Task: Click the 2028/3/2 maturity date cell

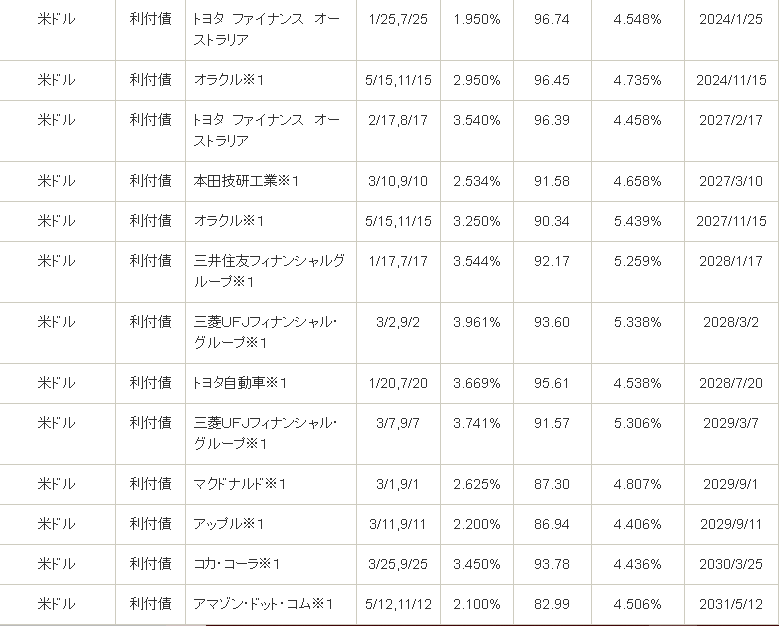Action: click(x=731, y=322)
